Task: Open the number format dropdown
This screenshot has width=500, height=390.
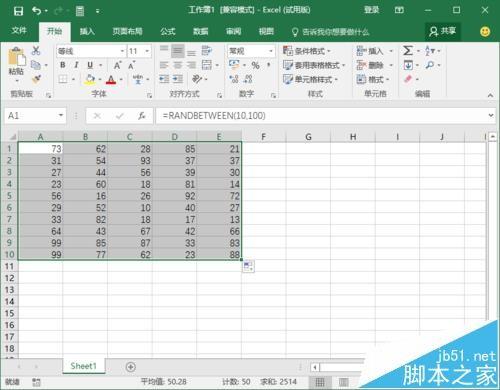Action: tap(271, 51)
